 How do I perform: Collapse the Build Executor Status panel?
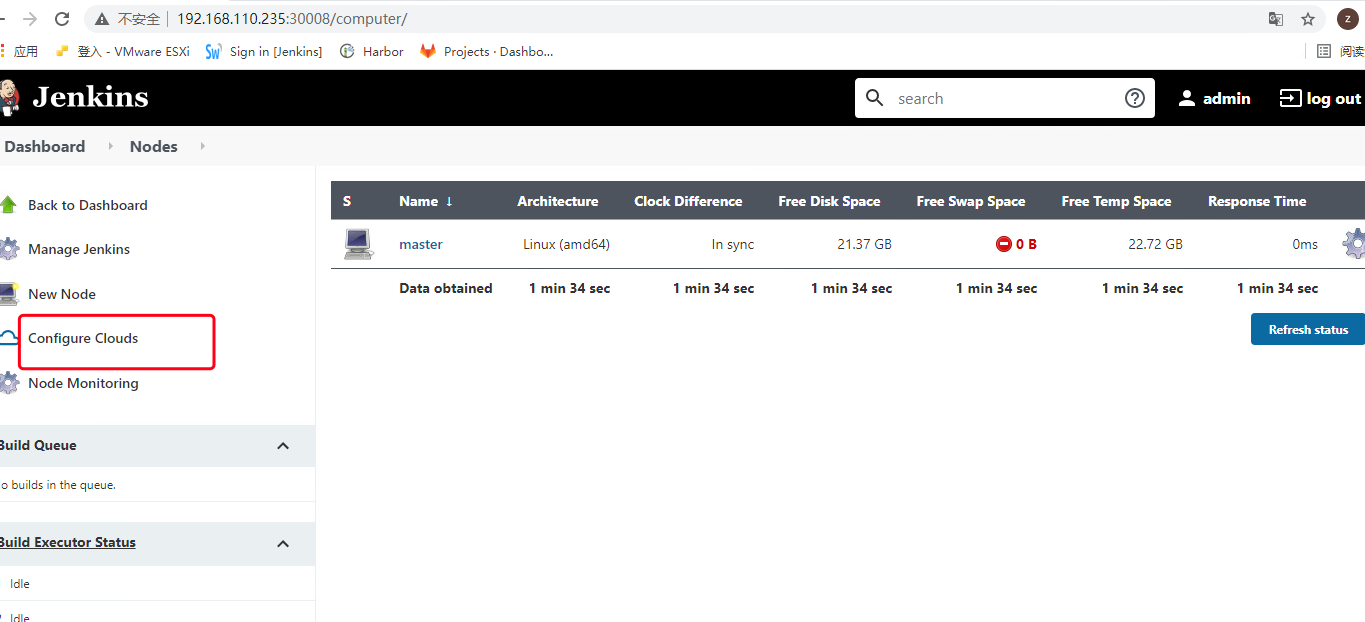(283, 543)
